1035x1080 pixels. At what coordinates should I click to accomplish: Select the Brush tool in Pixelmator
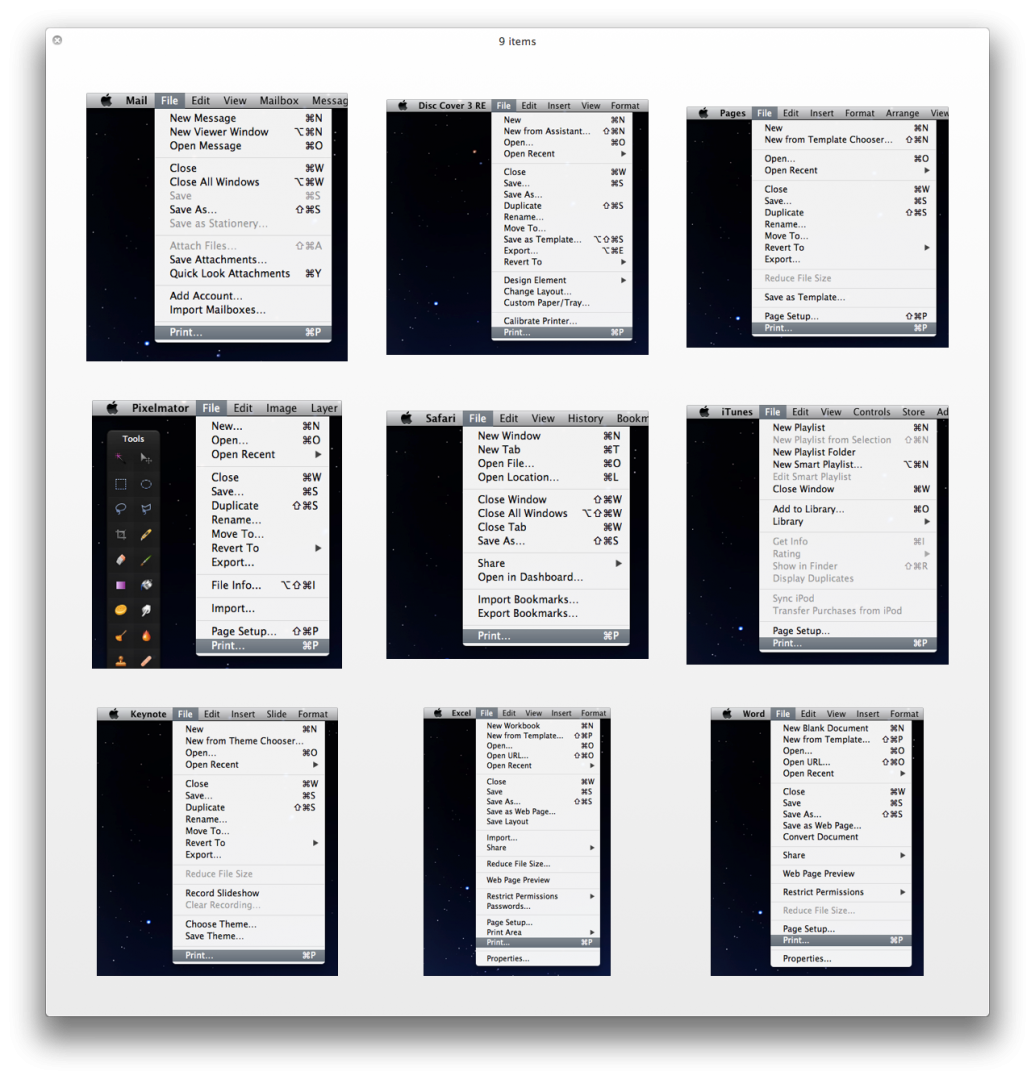[x=146, y=560]
